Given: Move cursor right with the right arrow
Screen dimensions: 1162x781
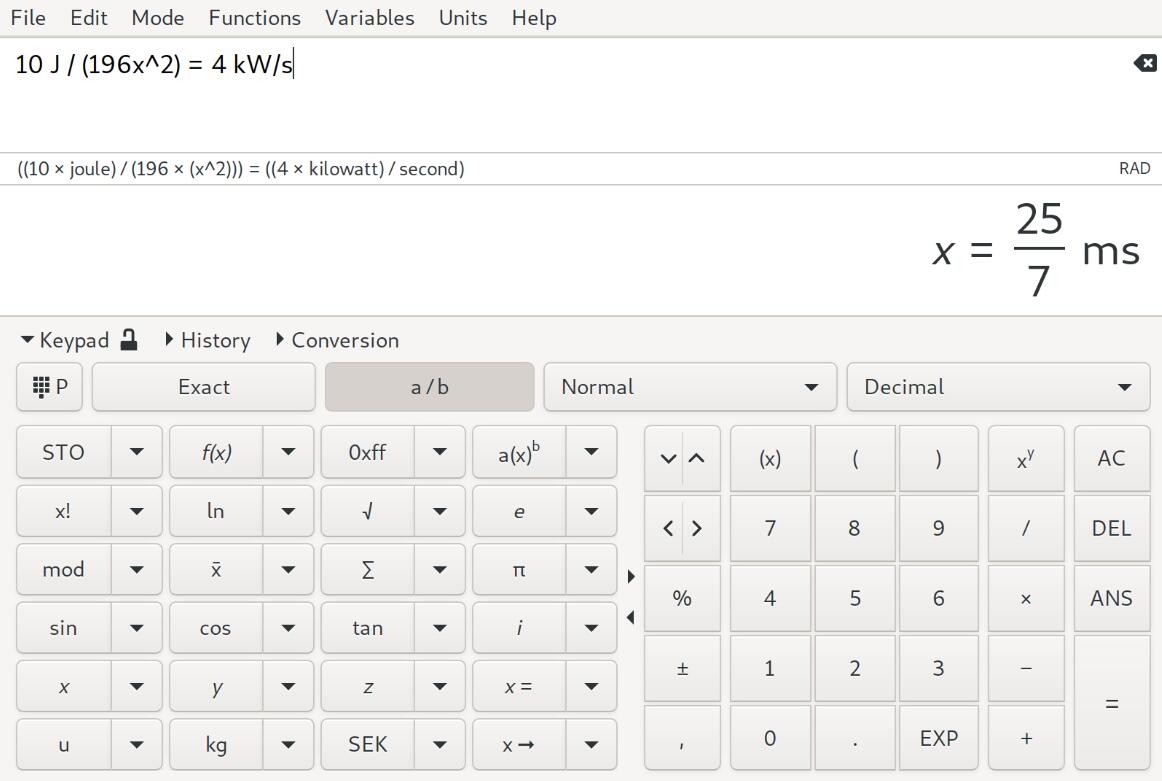Looking at the screenshot, I should [697, 528].
